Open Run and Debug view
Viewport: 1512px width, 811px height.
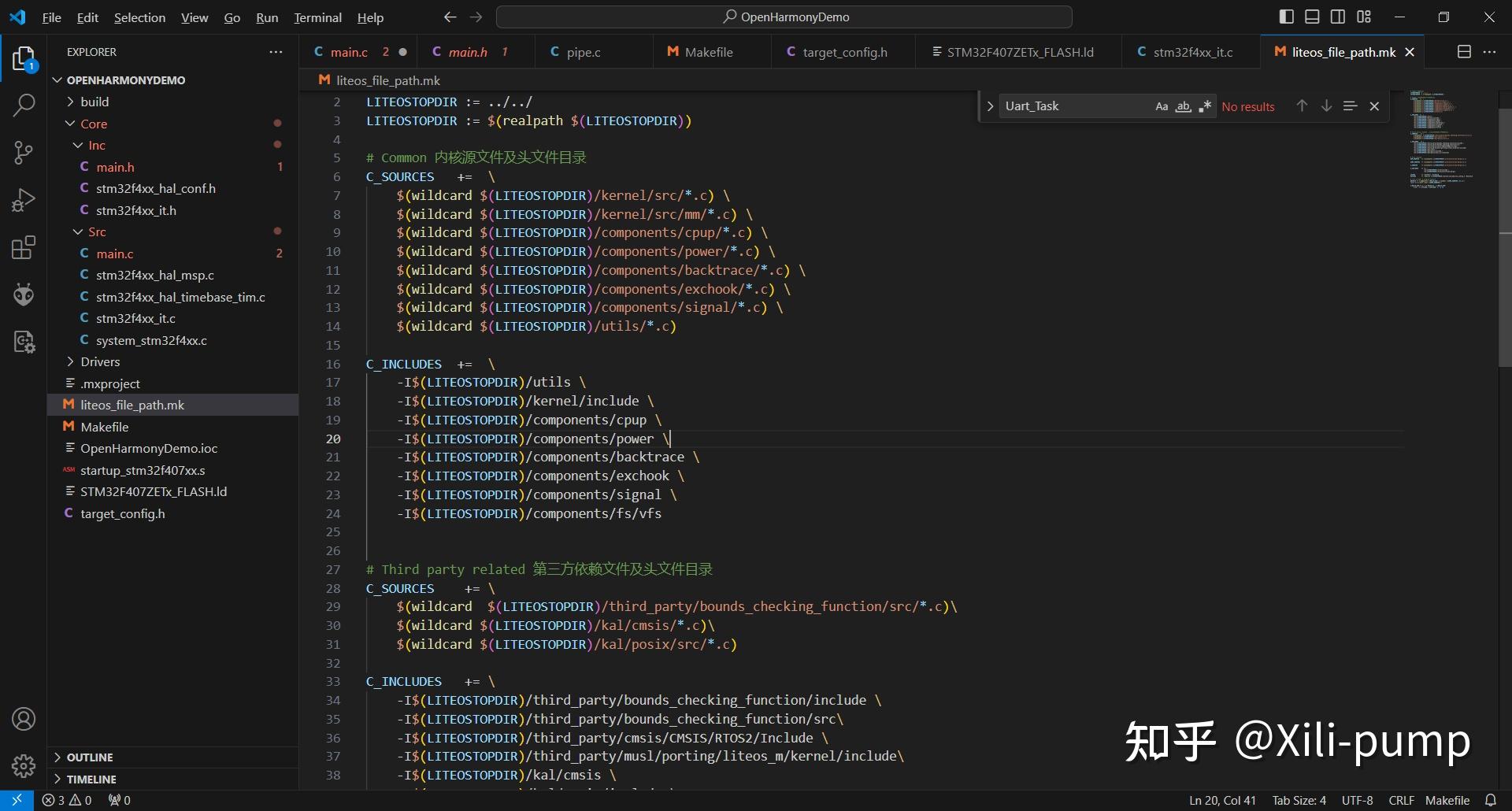point(24,200)
